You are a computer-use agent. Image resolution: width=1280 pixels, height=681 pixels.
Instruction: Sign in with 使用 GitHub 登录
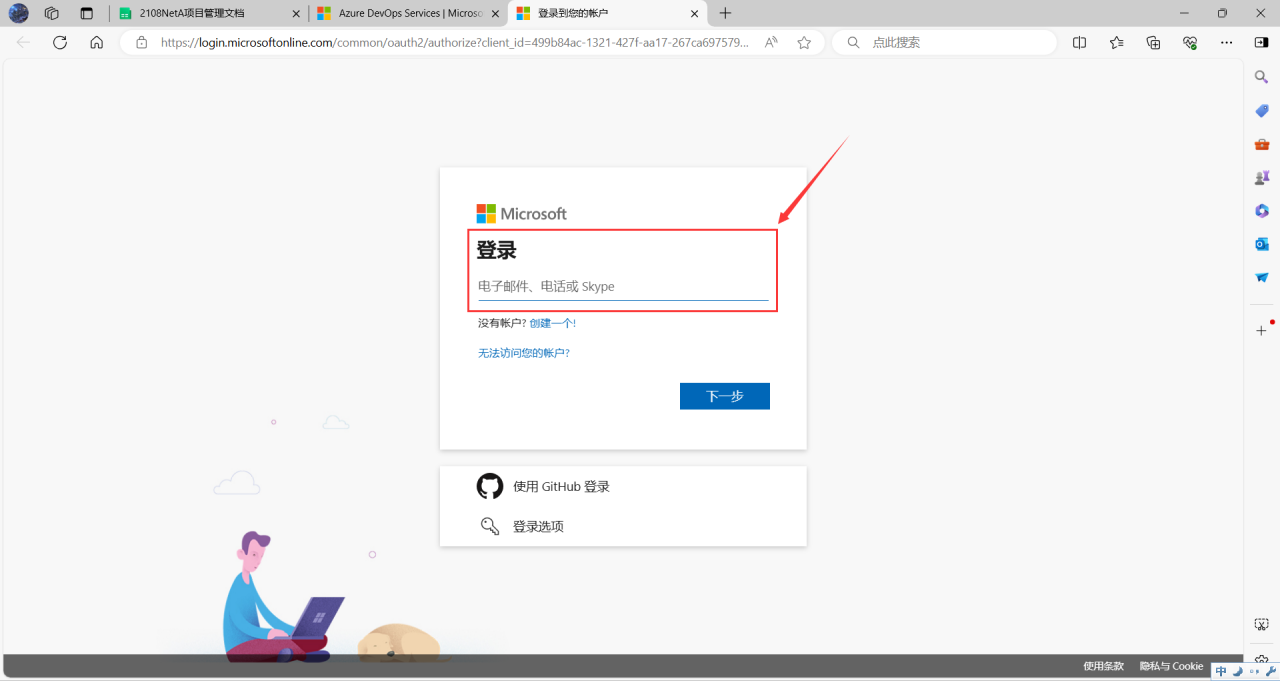(x=623, y=486)
